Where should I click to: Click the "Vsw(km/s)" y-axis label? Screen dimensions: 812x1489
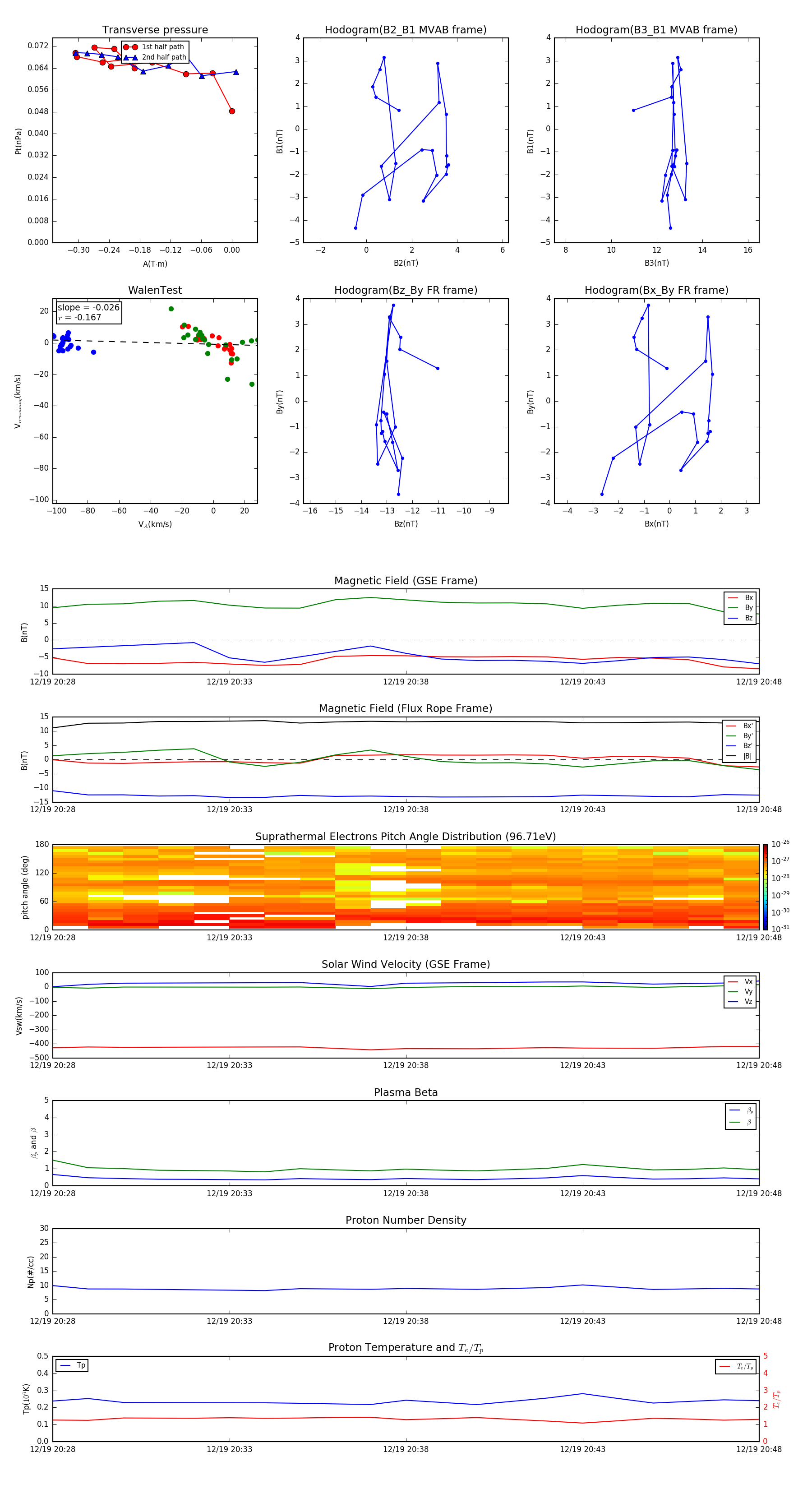click(19, 1016)
